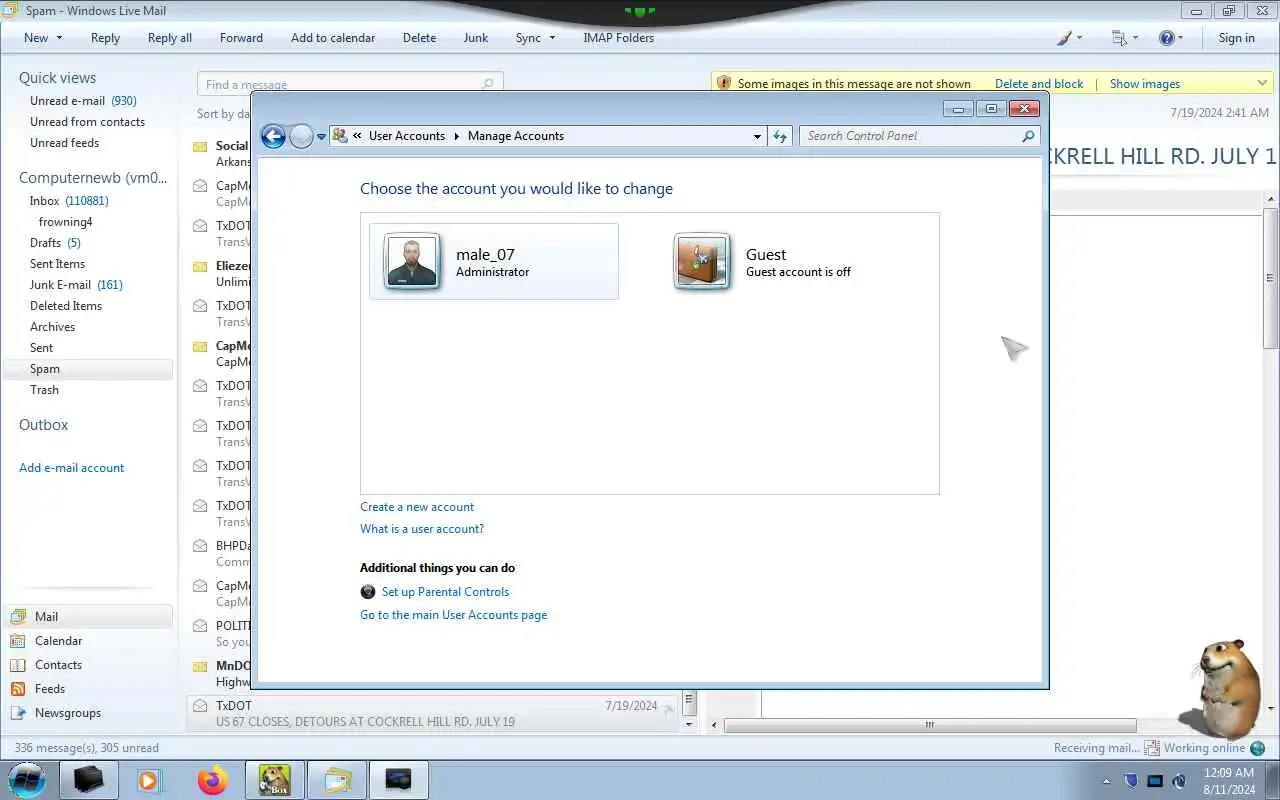Viewport: 1280px width, 800px height.
Task: Click the message list vertical scrollbar grip
Action: pyautogui.click(x=689, y=700)
